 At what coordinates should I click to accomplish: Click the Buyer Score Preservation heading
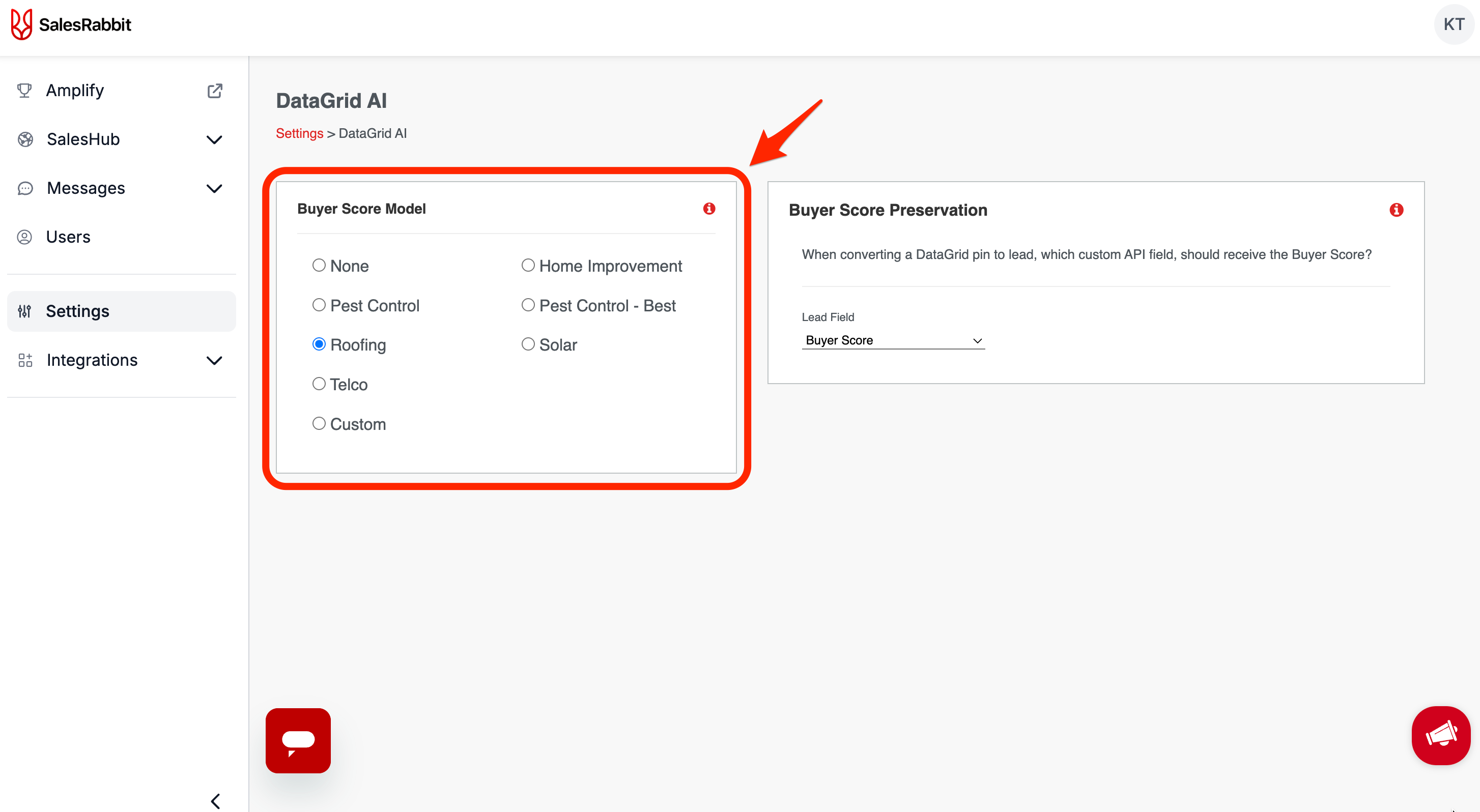[x=888, y=210]
